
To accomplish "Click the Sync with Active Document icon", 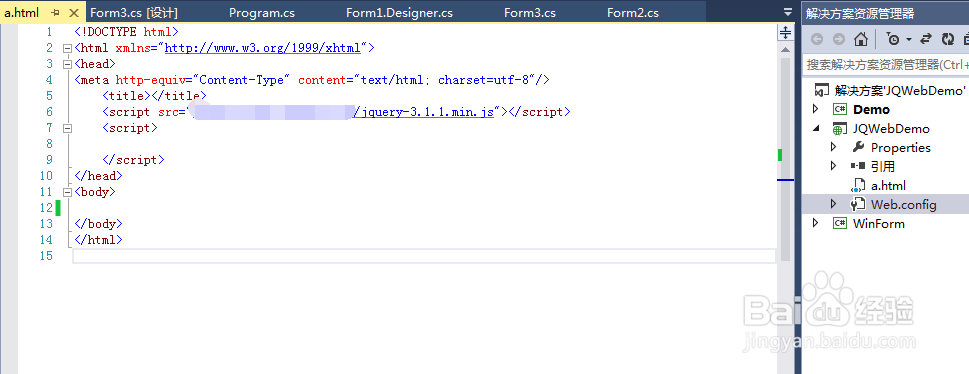I will click(926, 40).
